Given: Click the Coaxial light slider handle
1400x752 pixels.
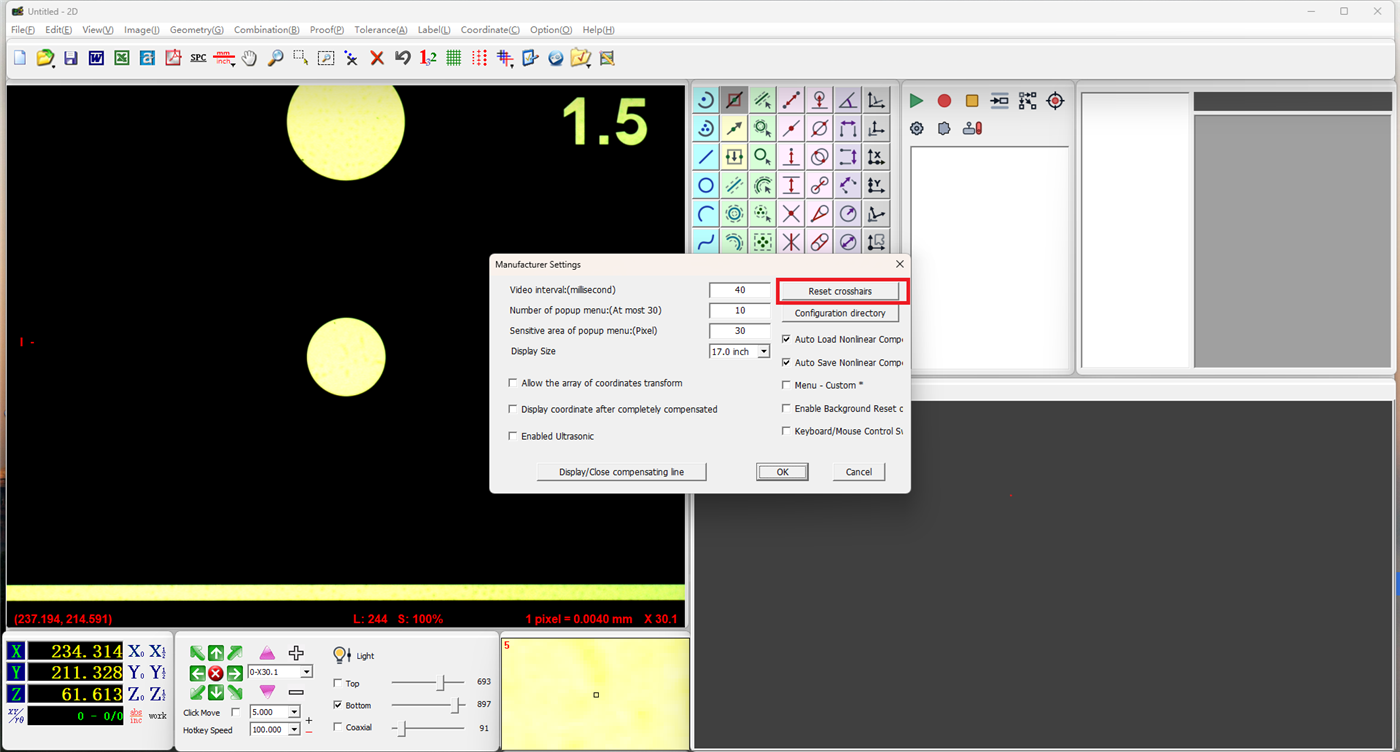Looking at the screenshot, I should (x=402, y=728).
